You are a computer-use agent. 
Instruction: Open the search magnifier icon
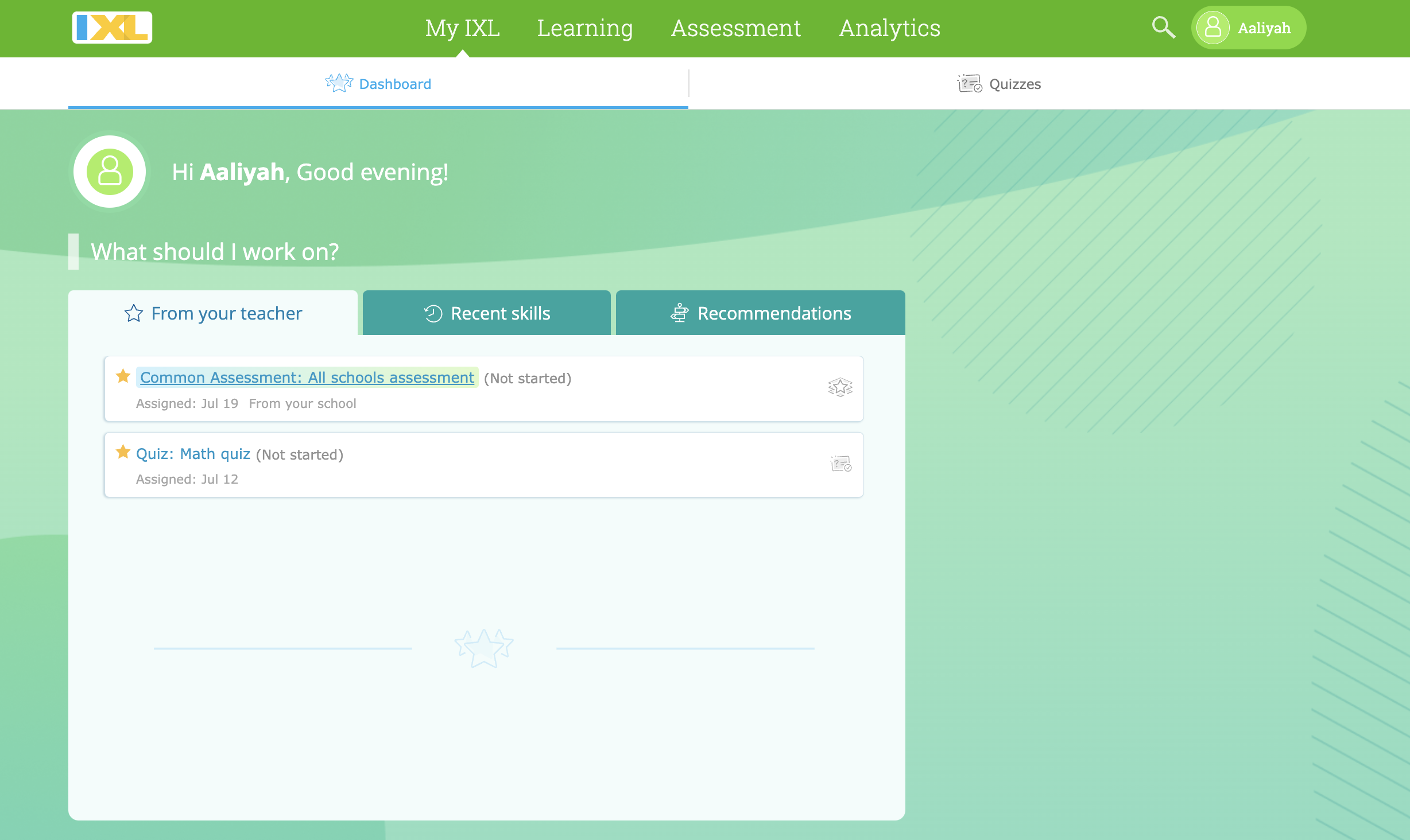point(1163,28)
